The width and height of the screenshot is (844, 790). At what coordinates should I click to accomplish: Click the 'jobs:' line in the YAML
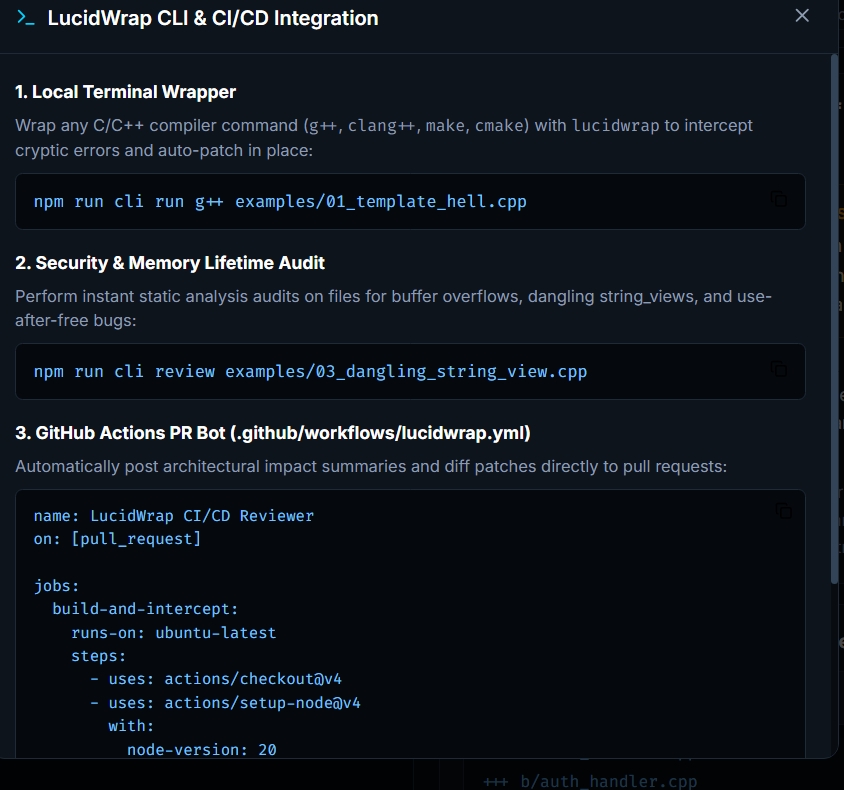click(56, 586)
